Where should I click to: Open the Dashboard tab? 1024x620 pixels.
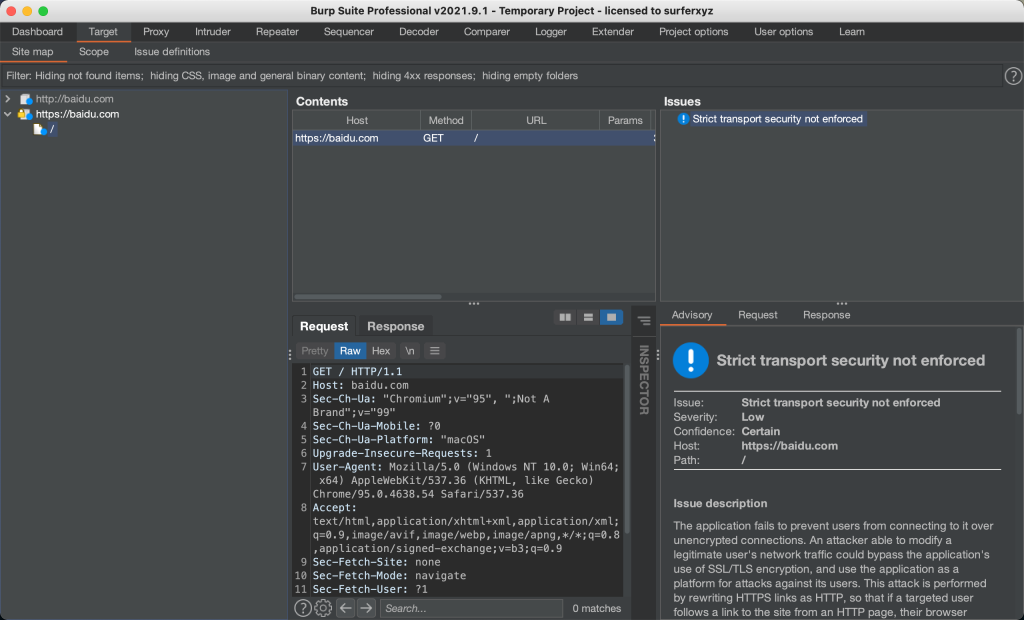(37, 31)
